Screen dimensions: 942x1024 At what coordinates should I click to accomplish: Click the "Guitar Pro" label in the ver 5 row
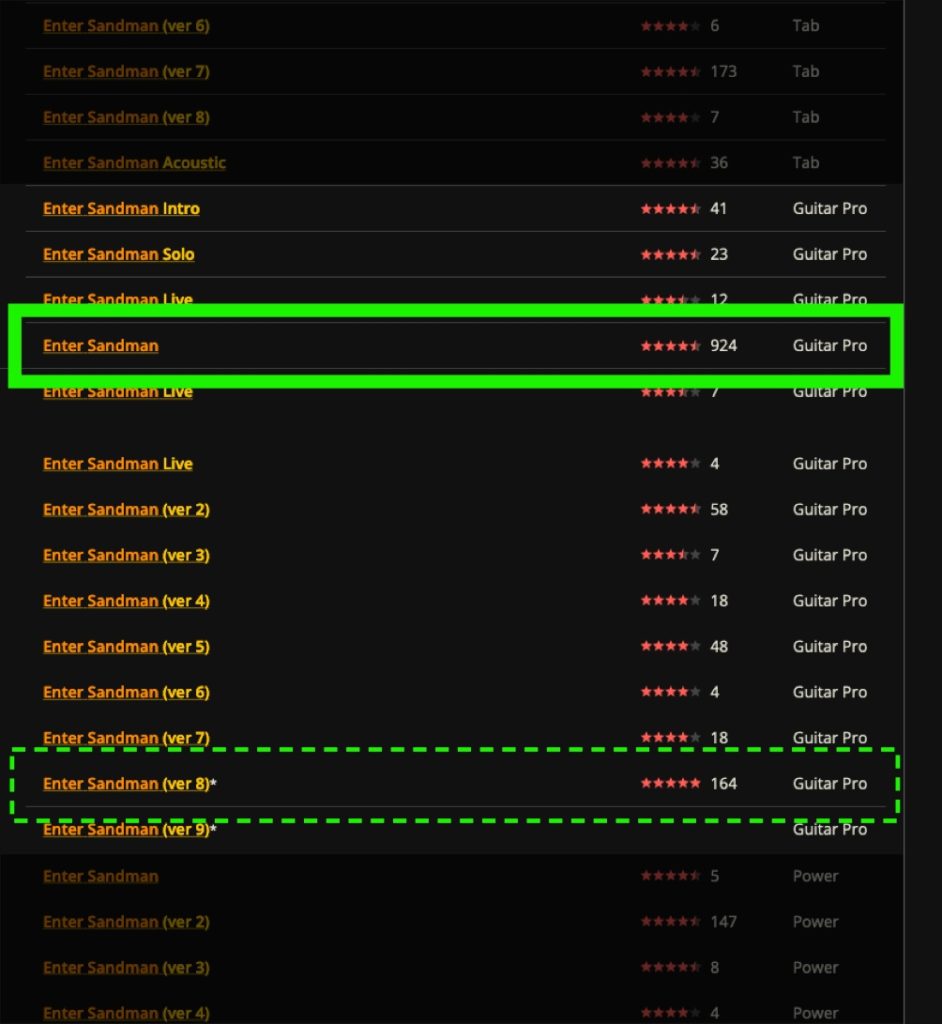[x=830, y=647]
